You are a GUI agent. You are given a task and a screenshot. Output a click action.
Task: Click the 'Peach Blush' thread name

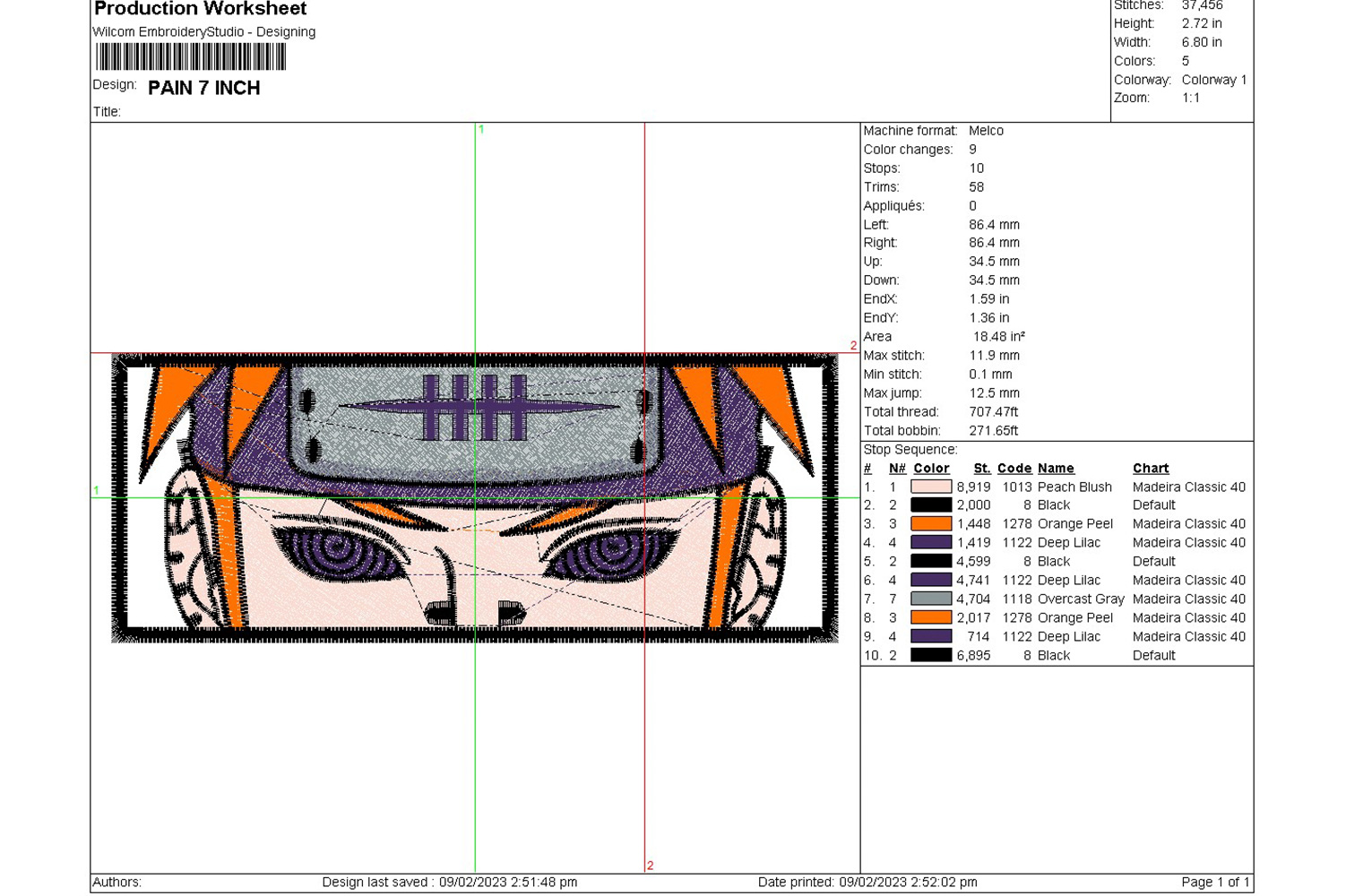[x=1074, y=487]
